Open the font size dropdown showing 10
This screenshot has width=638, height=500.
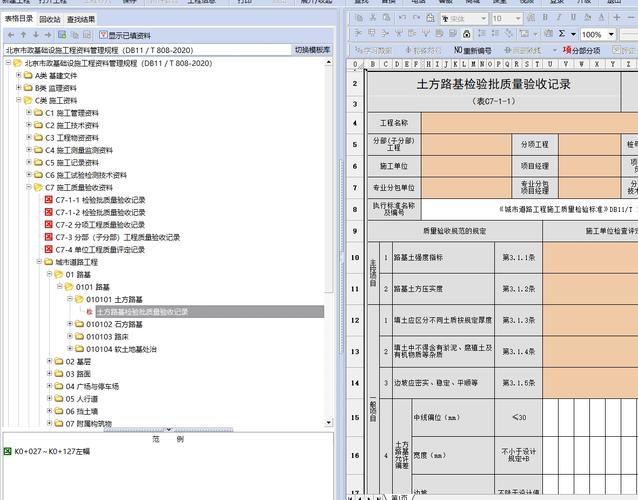tap(518, 18)
